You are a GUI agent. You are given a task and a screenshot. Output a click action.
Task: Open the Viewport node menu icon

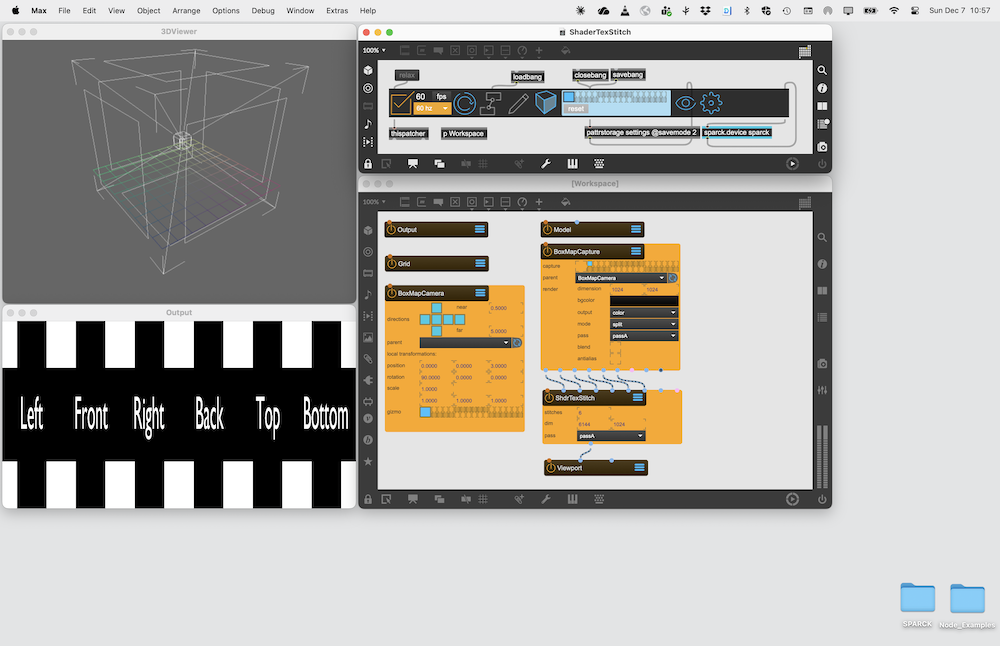point(639,467)
